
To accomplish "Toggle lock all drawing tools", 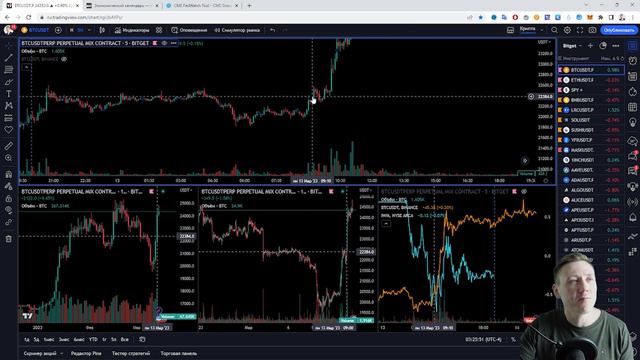I will tap(9, 198).
